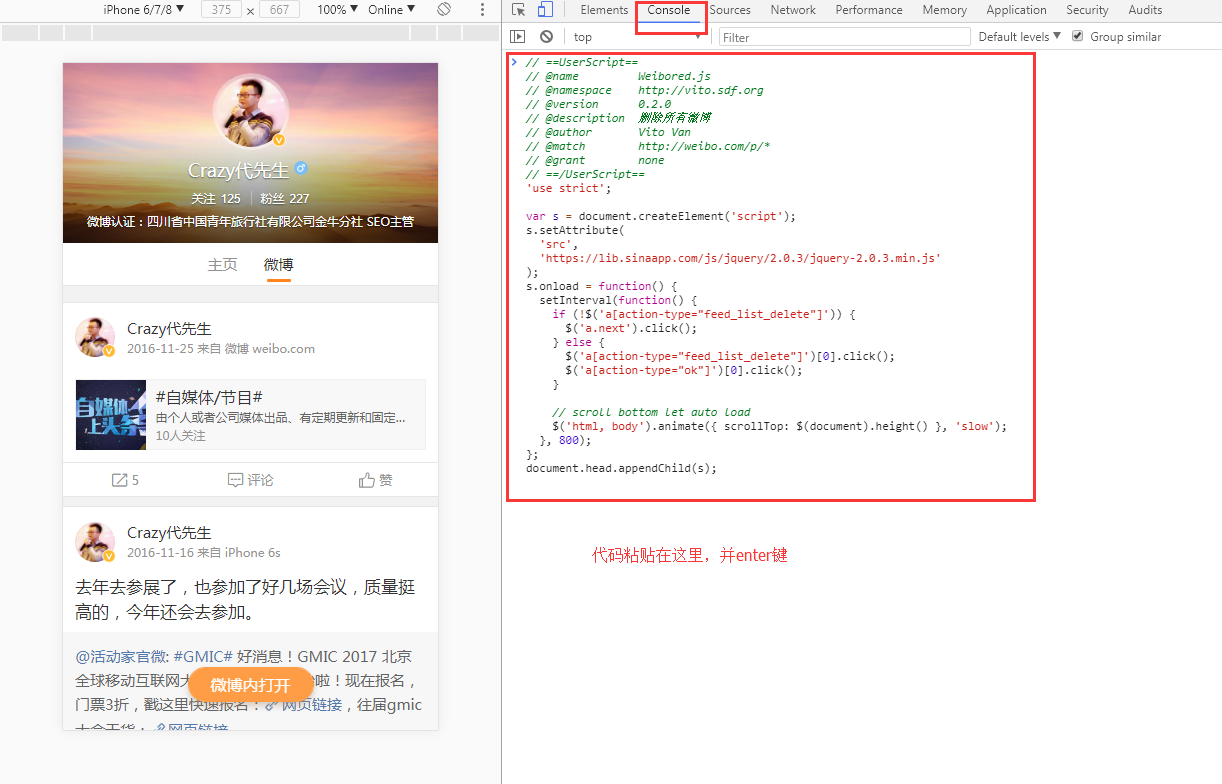Click the 微博认证 verification description text

pyautogui.click(x=250, y=221)
